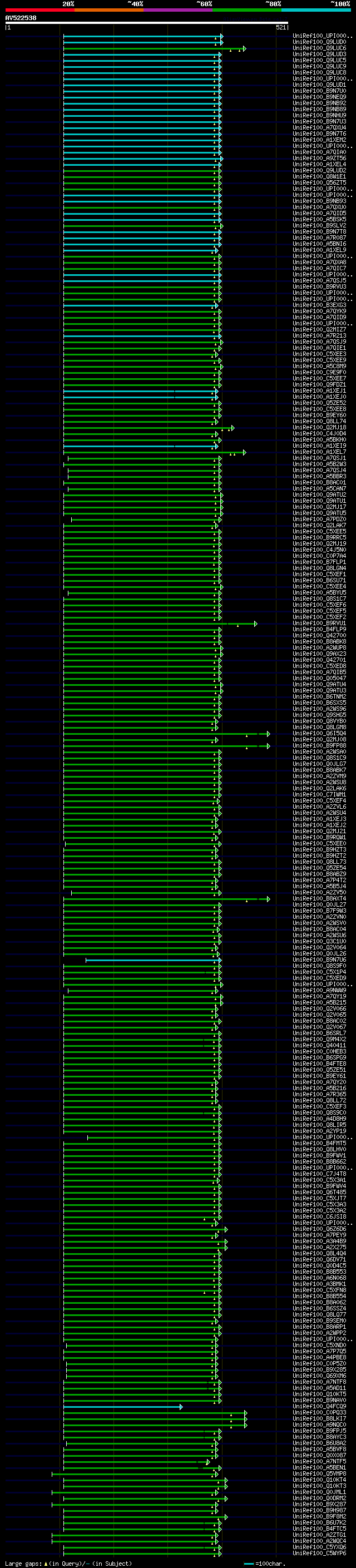
Task: Click the cyan alignment bar for Q9LUD3
Action: click(x=142, y=54)
